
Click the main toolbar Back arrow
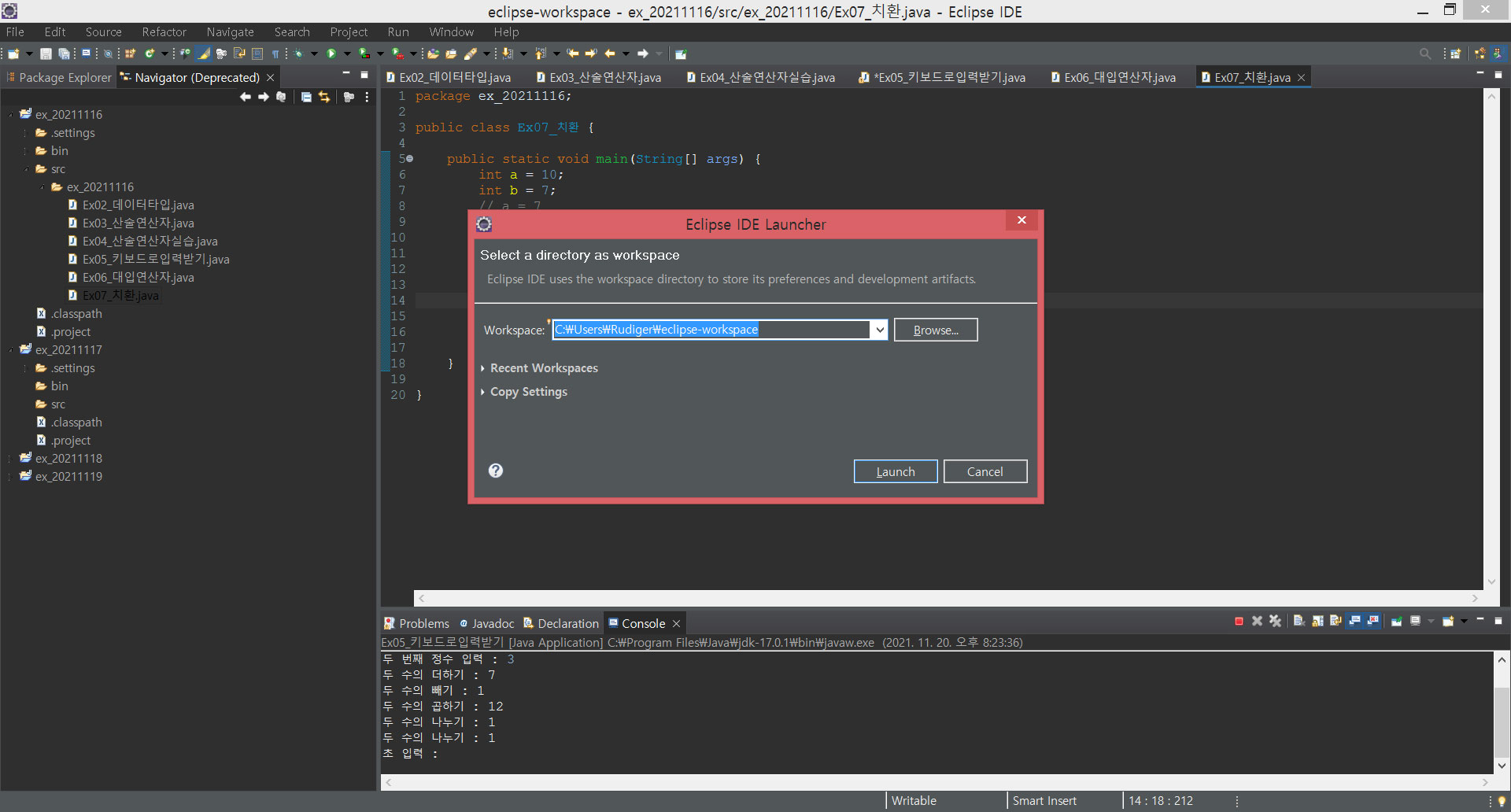[610, 54]
